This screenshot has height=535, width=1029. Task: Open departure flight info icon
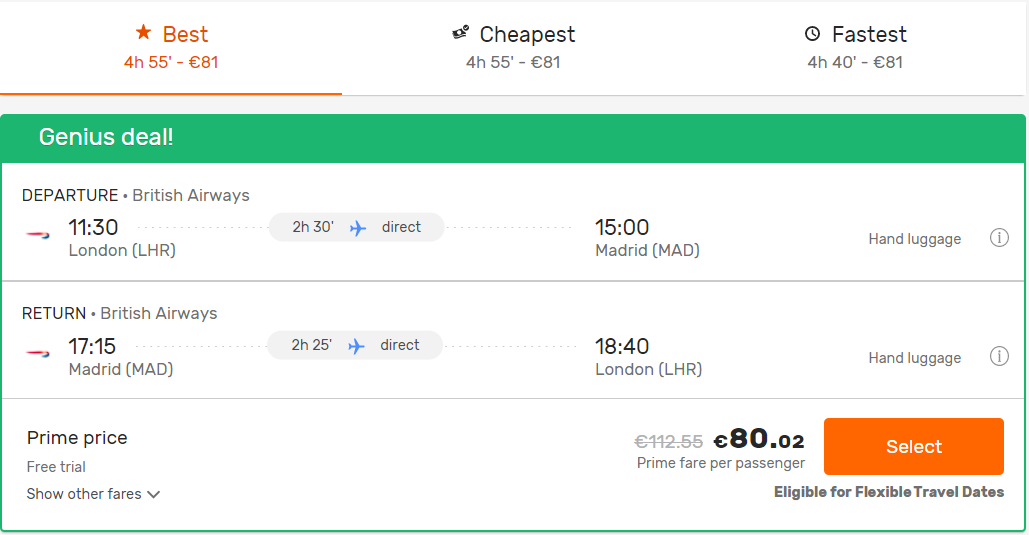coord(998,238)
